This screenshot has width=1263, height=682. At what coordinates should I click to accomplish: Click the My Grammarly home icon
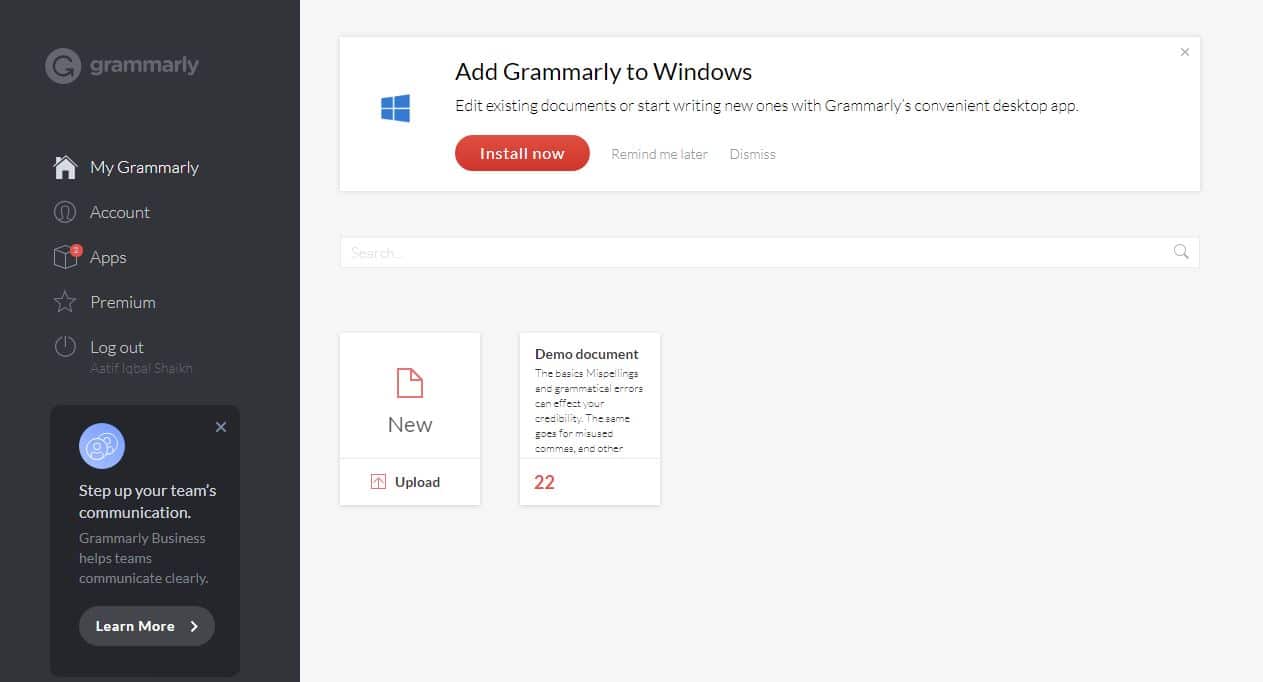pos(65,167)
